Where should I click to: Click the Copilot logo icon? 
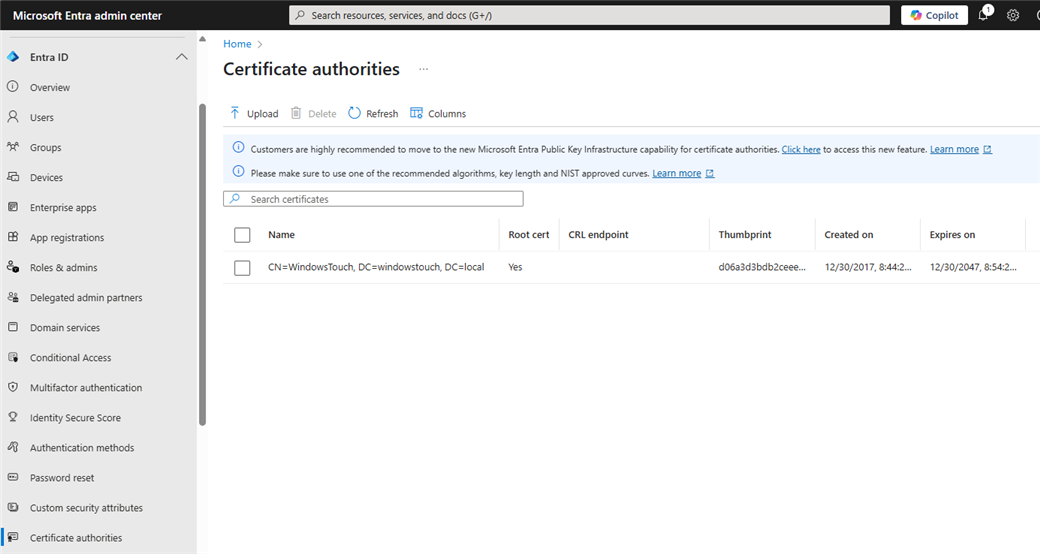(916, 15)
